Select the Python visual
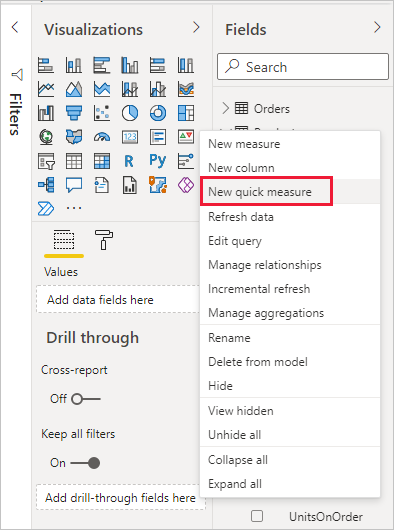This screenshot has width=394, height=530. pyautogui.click(x=158, y=161)
